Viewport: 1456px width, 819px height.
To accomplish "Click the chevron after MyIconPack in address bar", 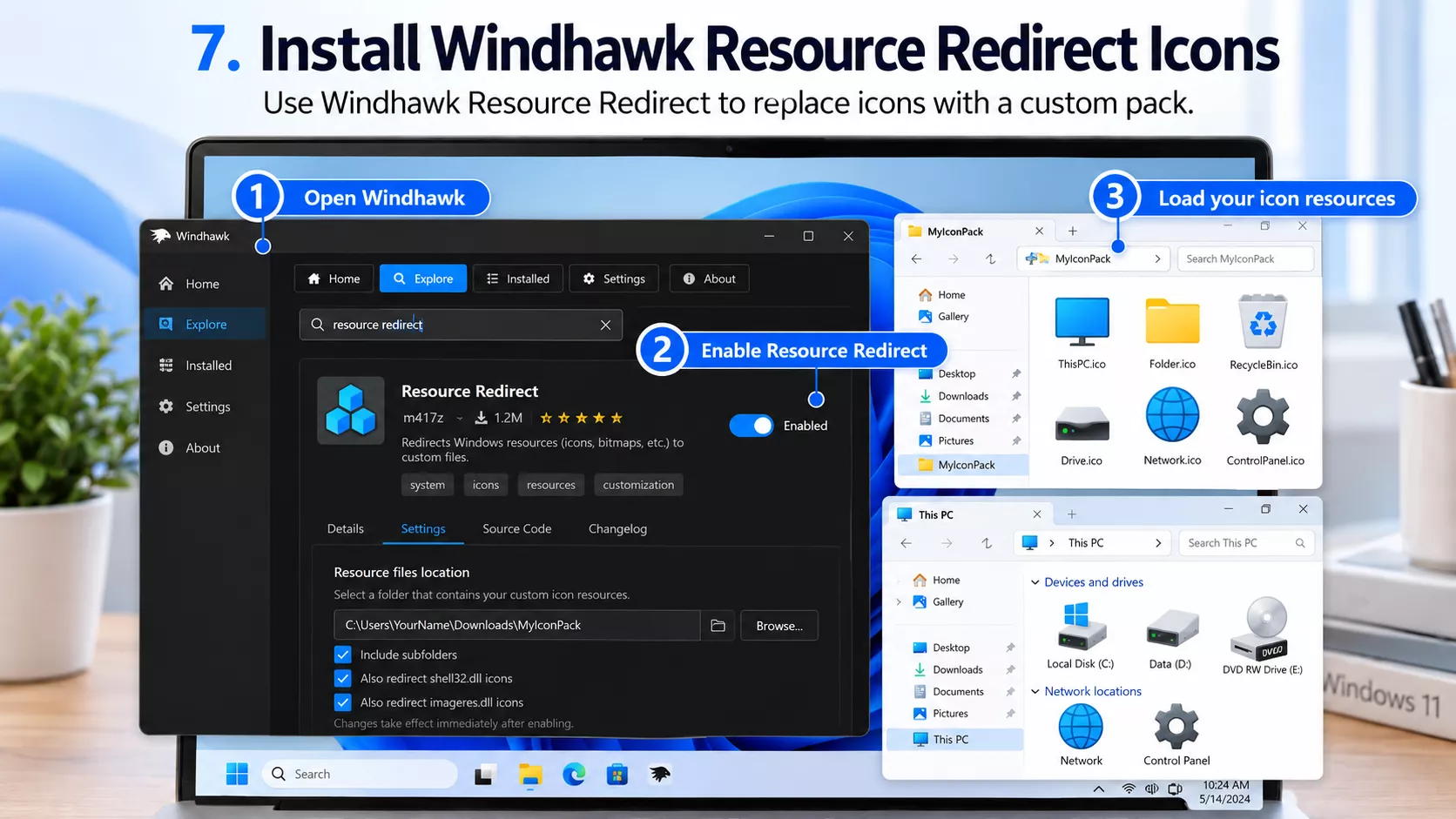I will tap(1157, 258).
